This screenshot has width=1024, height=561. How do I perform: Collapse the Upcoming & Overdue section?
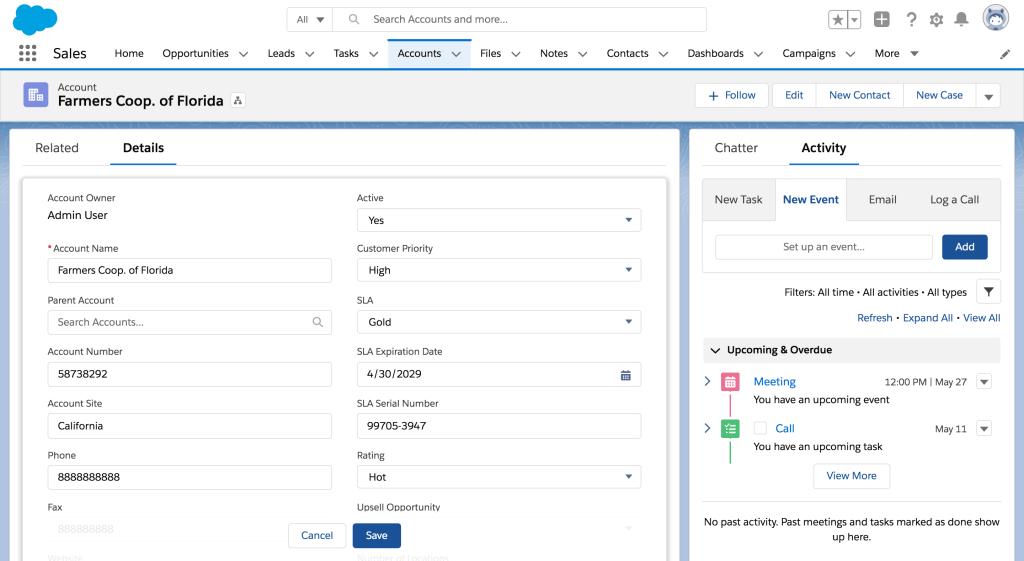click(715, 350)
